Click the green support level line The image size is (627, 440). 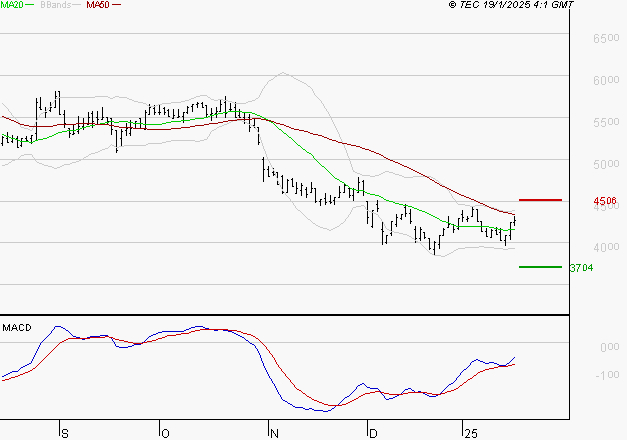540,267
